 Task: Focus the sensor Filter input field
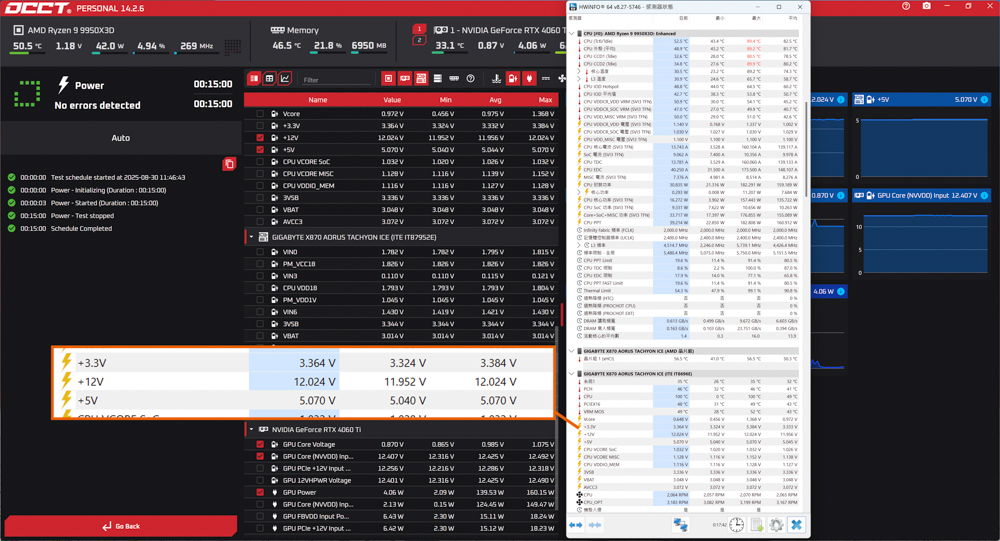pyautogui.click(x=335, y=80)
